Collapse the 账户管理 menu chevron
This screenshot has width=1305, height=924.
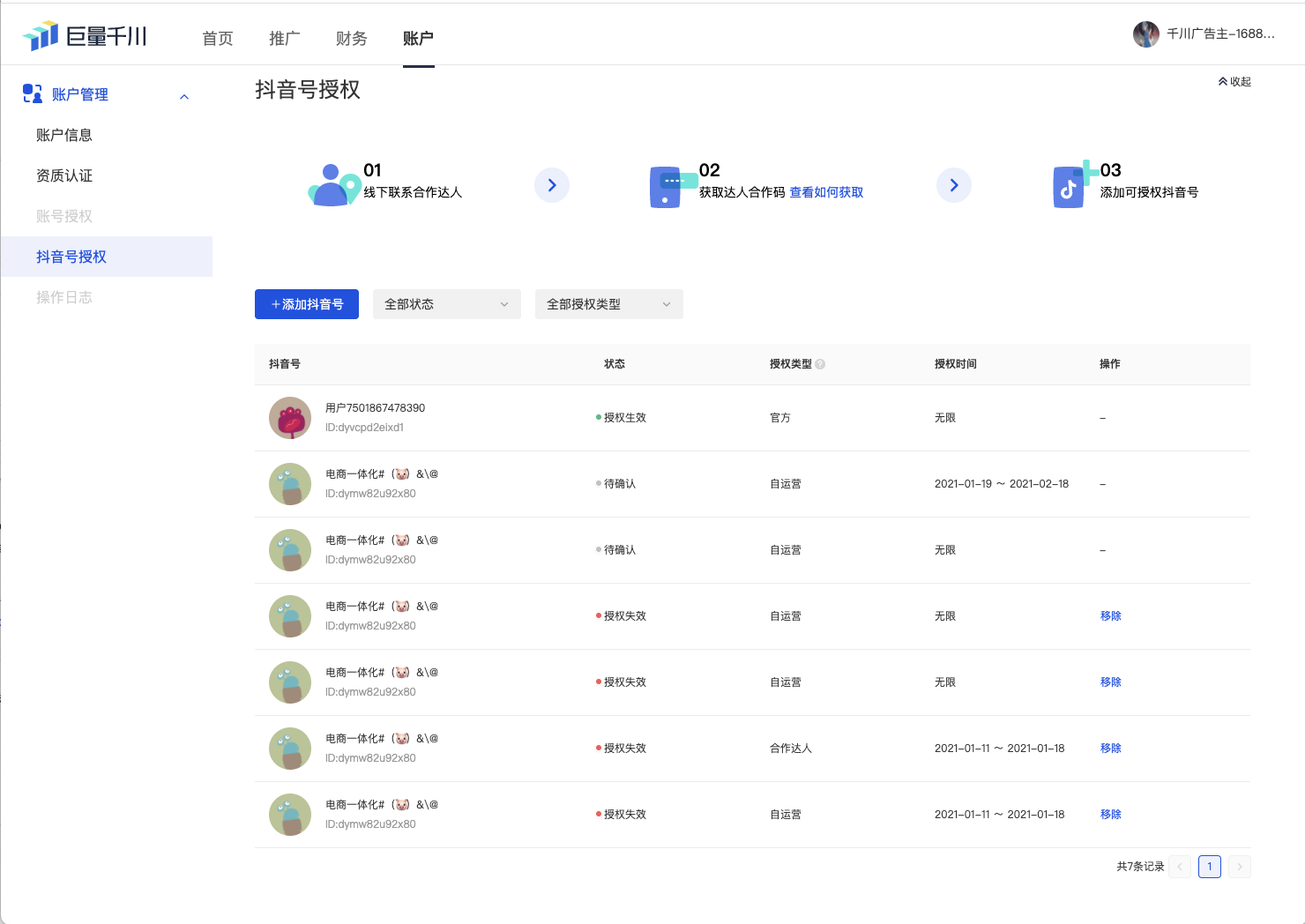184,97
